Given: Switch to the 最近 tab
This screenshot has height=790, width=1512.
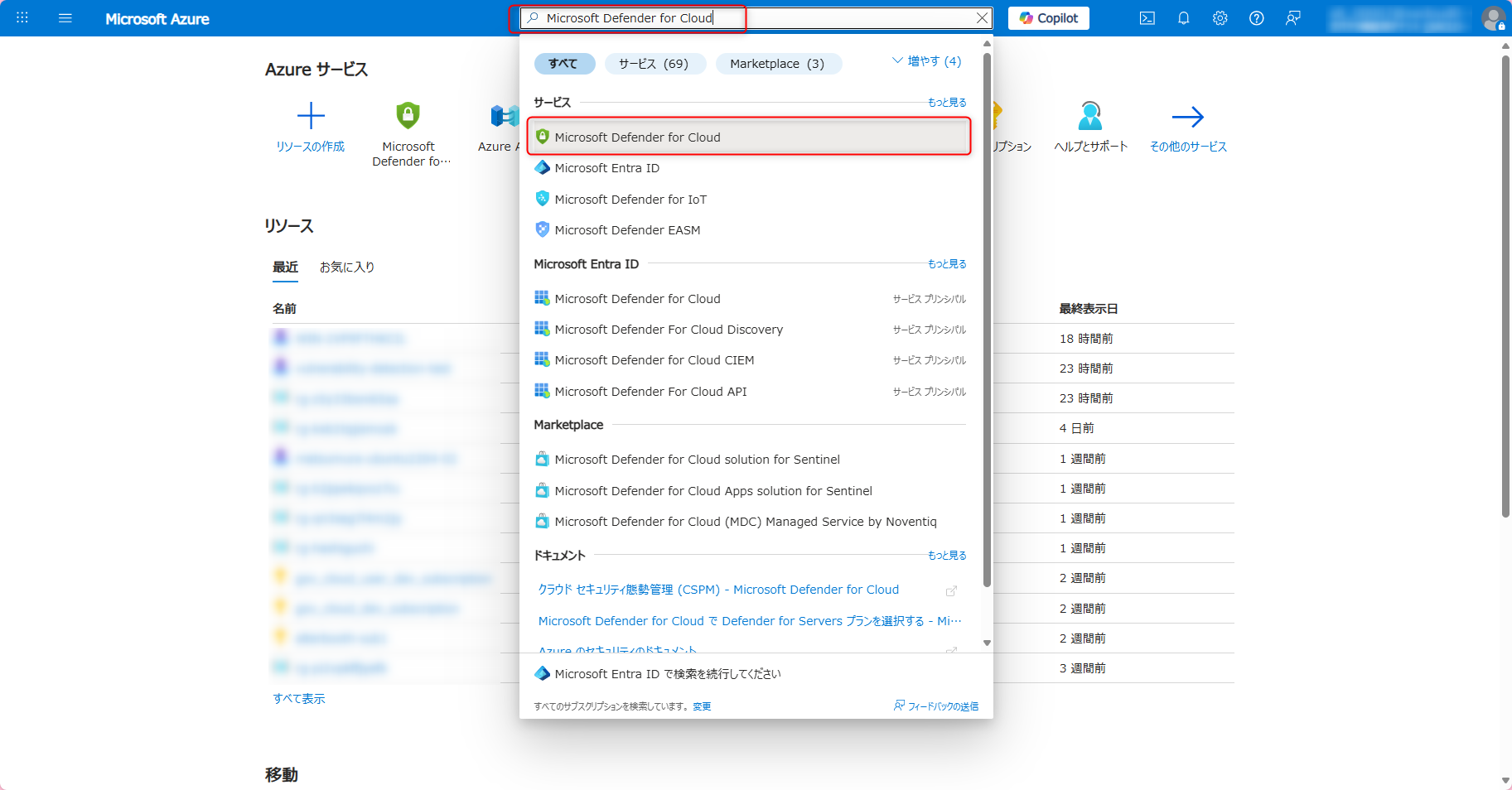Looking at the screenshot, I should (x=286, y=267).
